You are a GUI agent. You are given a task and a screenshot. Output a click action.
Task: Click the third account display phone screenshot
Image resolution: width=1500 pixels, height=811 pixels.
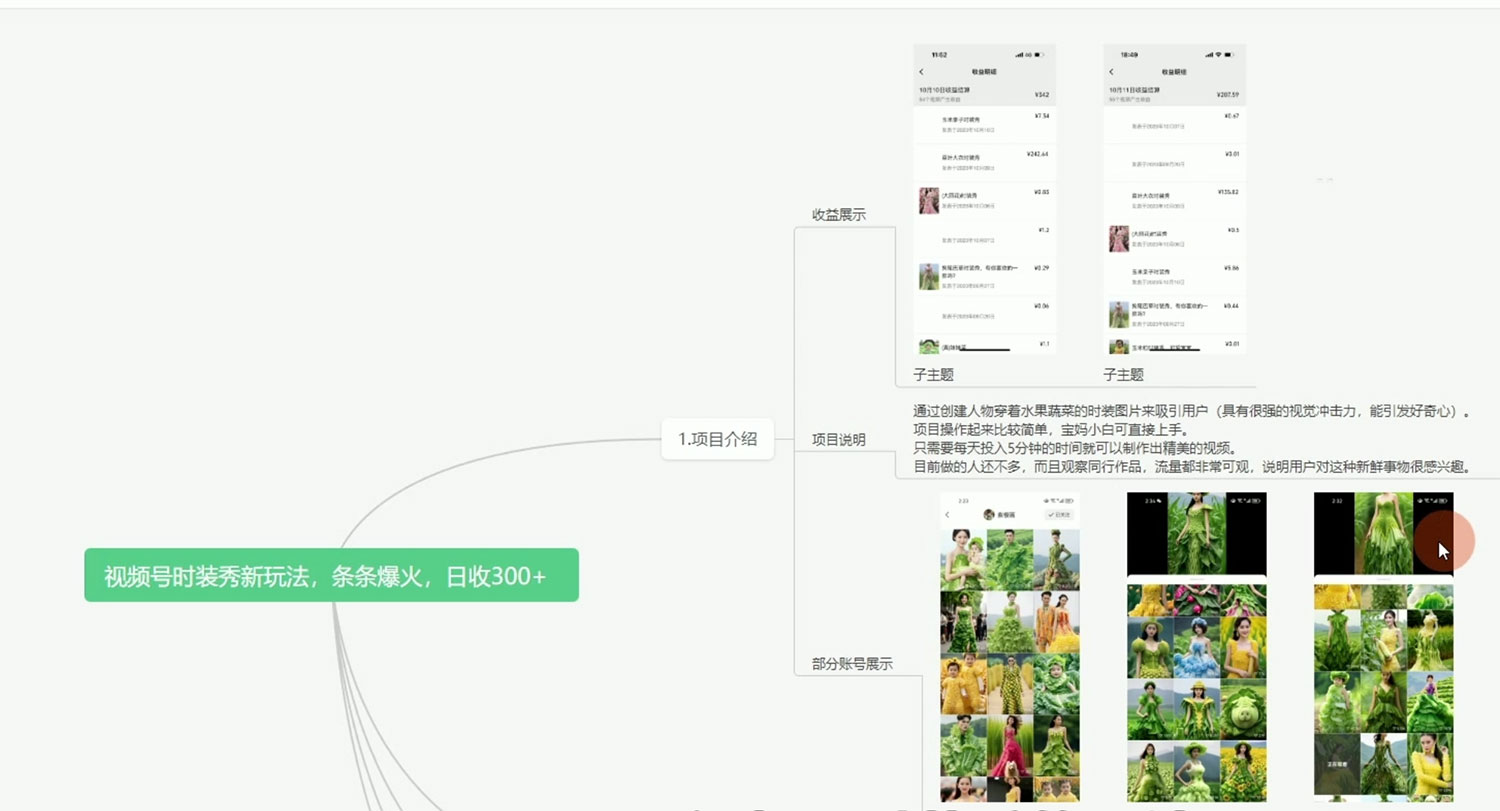tap(1383, 650)
